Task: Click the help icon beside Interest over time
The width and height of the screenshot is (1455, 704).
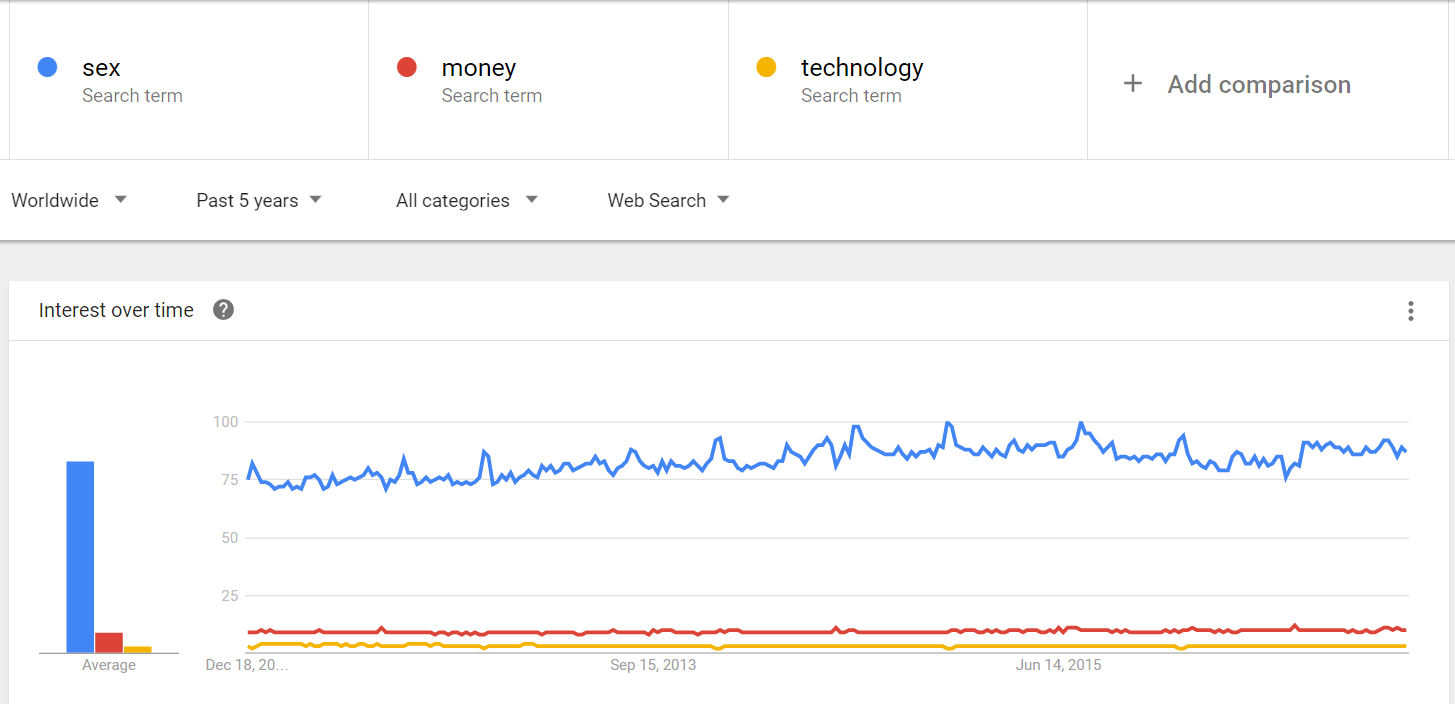Action: tap(224, 310)
